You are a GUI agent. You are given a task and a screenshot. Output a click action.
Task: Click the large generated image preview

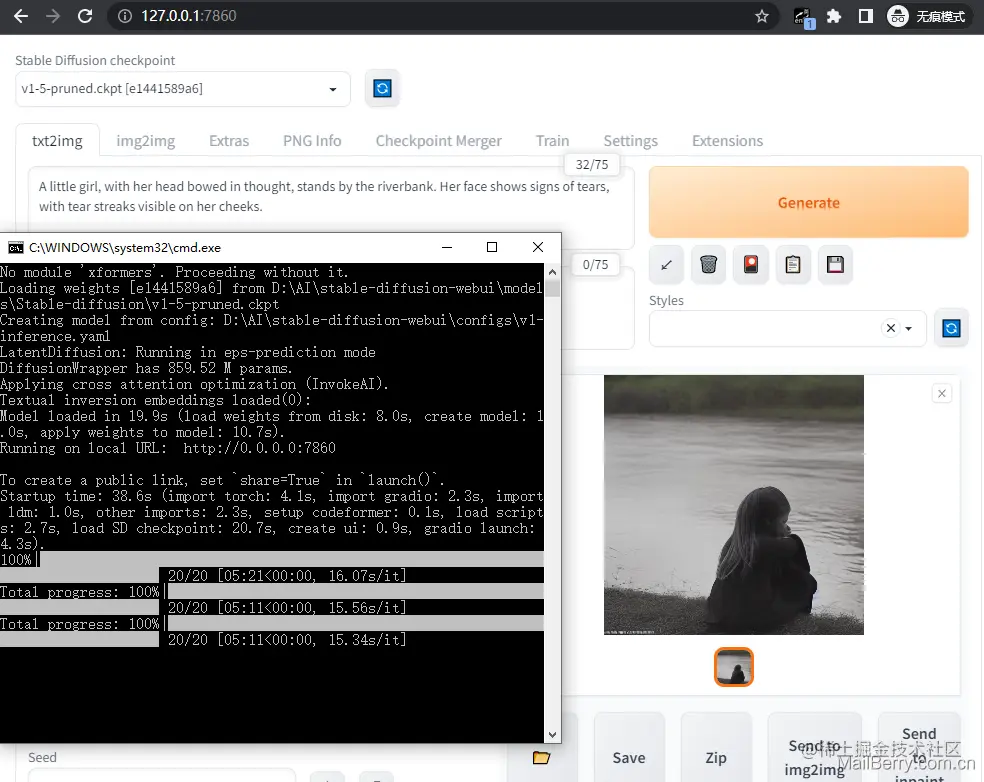[734, 505]
